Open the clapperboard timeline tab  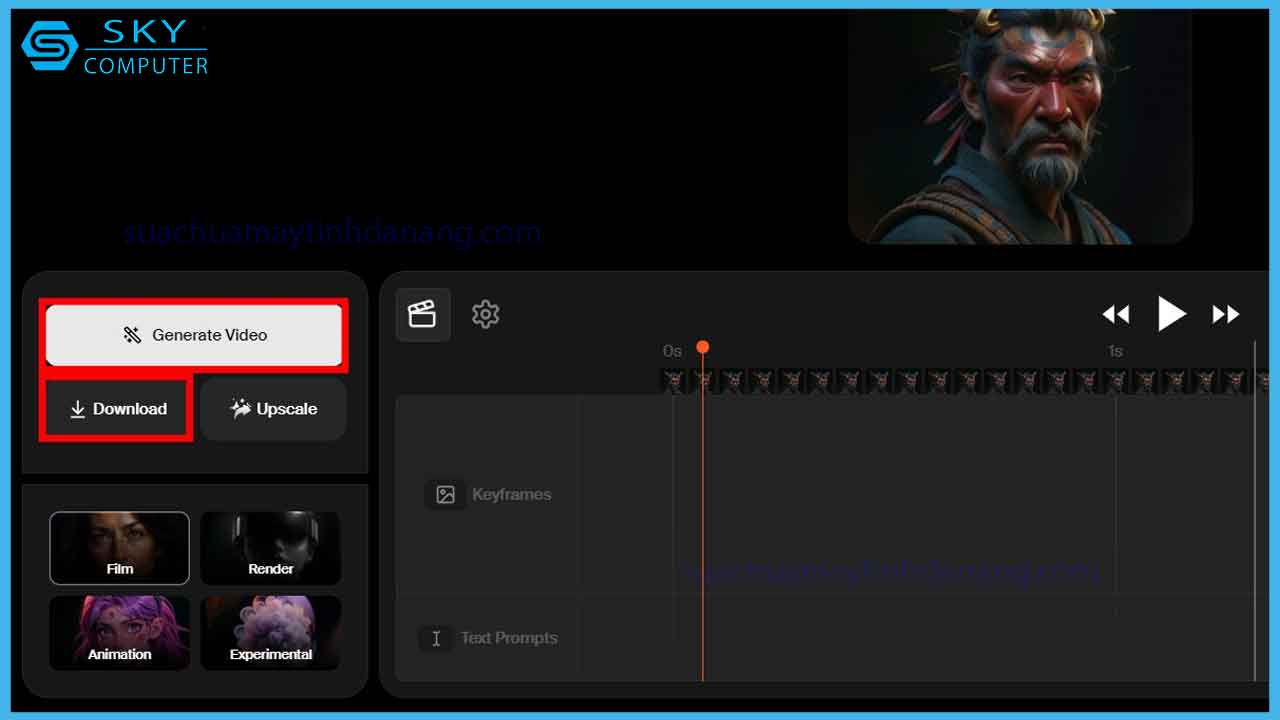(x=423, y=314)
